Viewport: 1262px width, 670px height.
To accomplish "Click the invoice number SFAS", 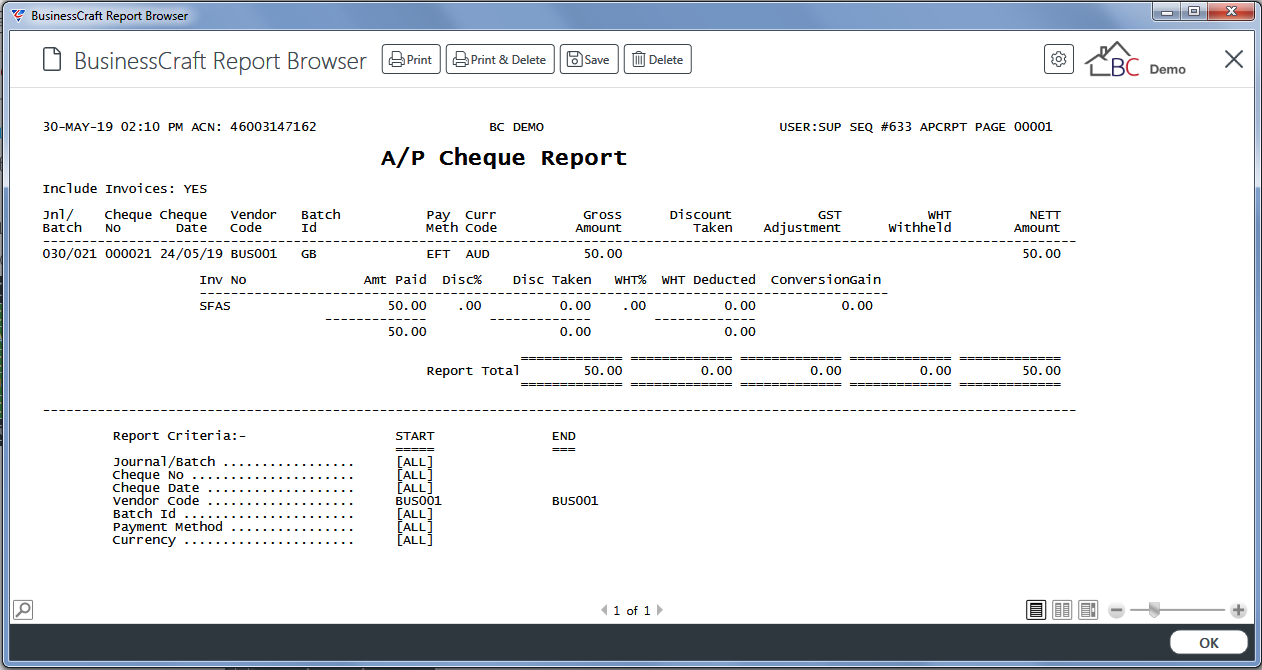I will tap(215, 306).
